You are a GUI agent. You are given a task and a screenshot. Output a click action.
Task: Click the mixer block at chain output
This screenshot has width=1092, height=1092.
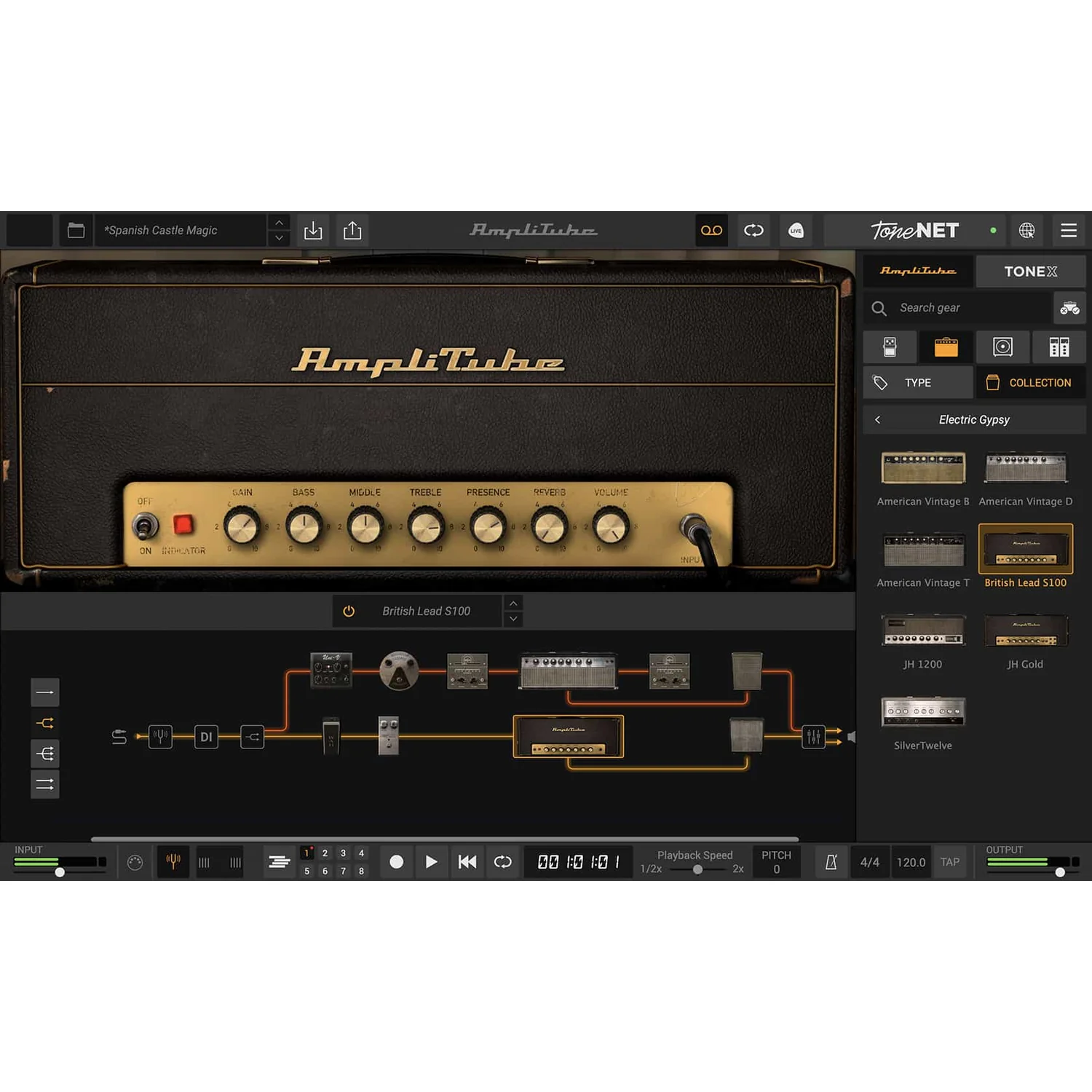click(x=813, y=737)
